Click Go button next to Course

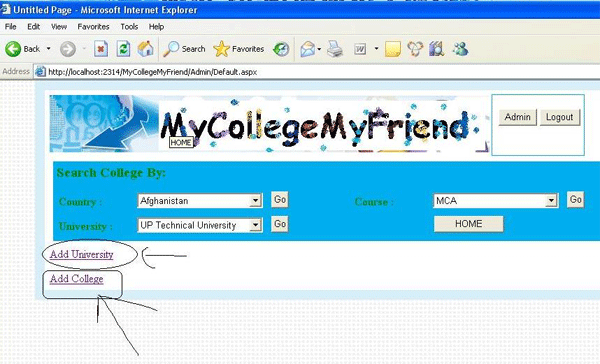(576, 199)
